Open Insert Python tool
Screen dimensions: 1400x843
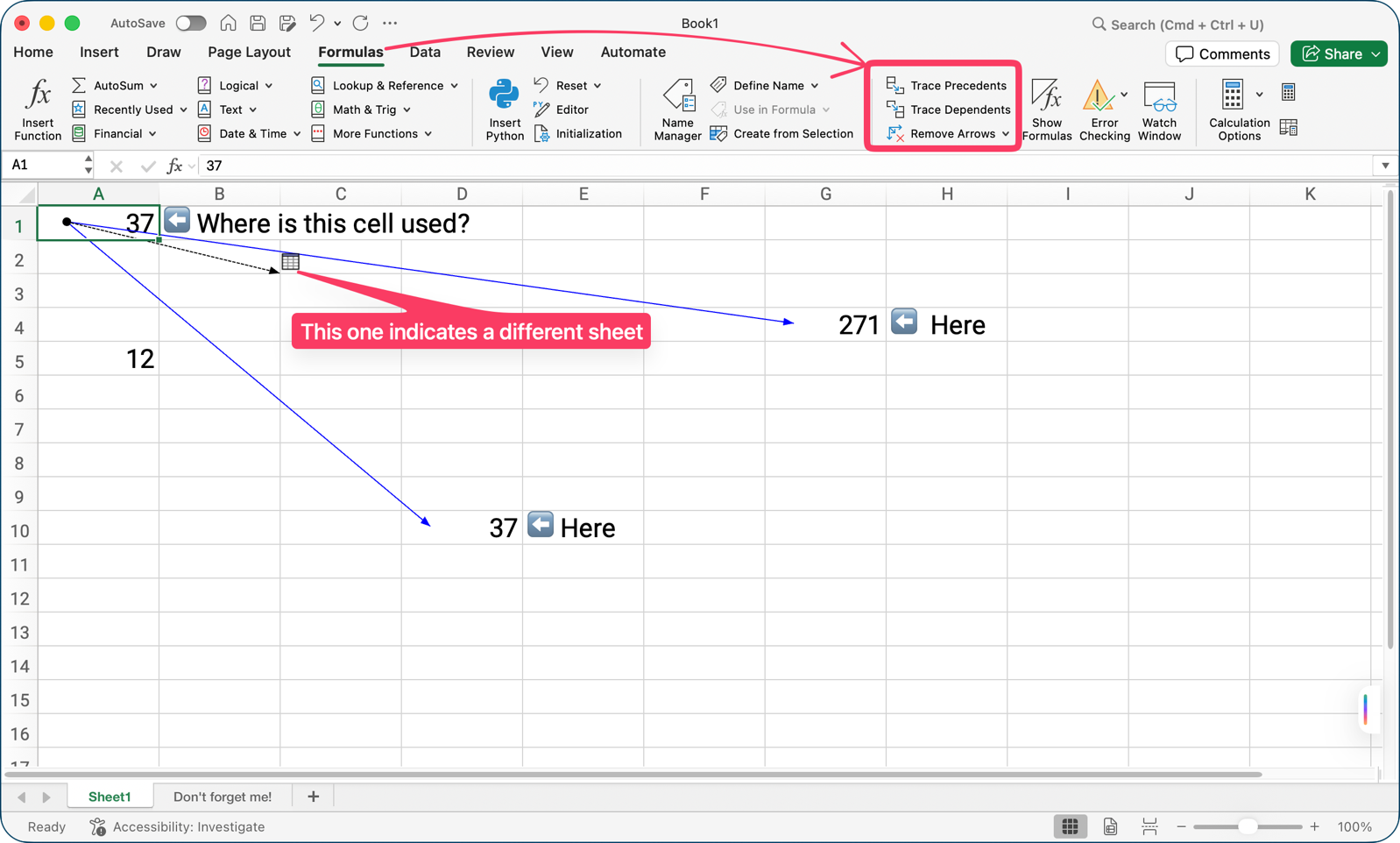click(505, 110)
